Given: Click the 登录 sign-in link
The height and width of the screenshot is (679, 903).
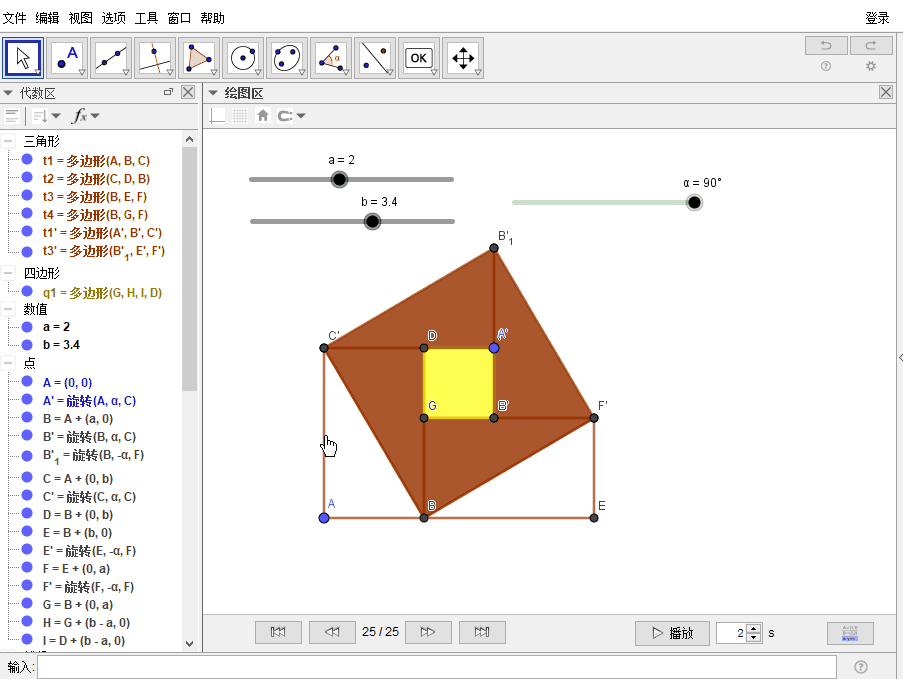Looking at the screenshot, I should pos(877,18).
